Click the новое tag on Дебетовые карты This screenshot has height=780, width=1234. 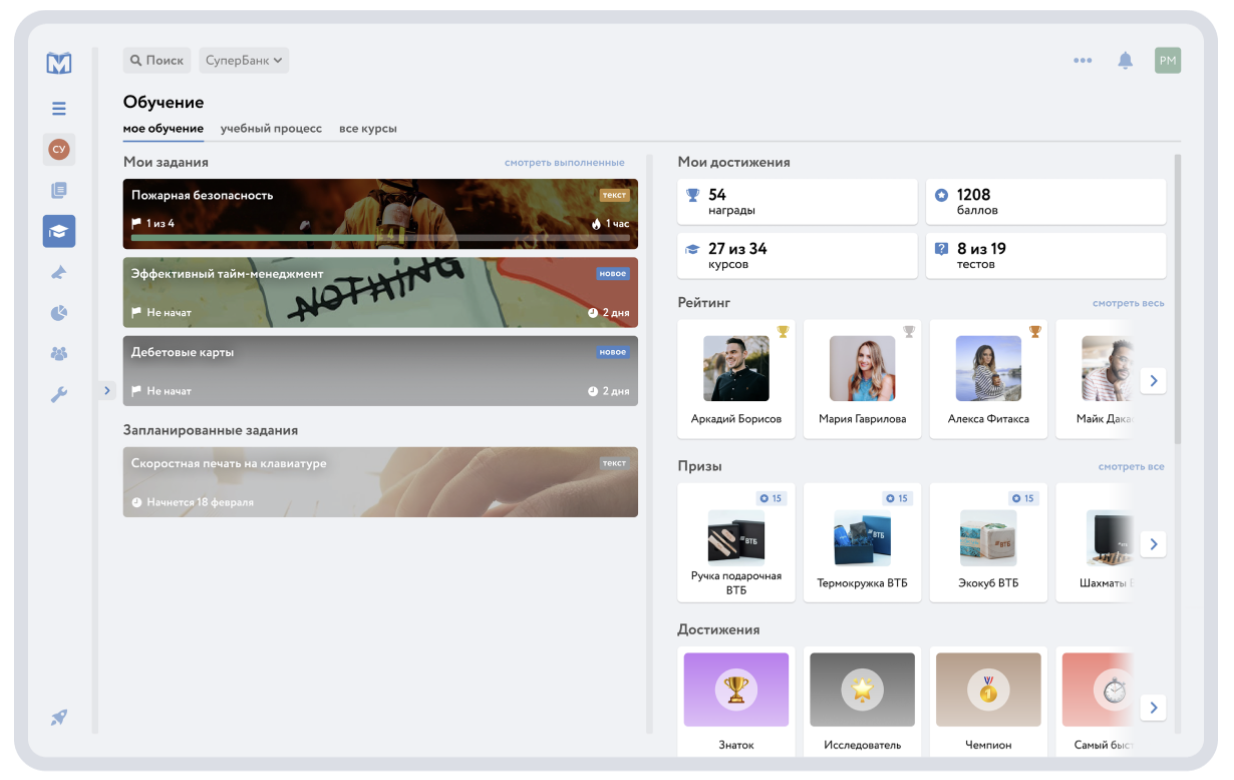[x=613, y=352]
